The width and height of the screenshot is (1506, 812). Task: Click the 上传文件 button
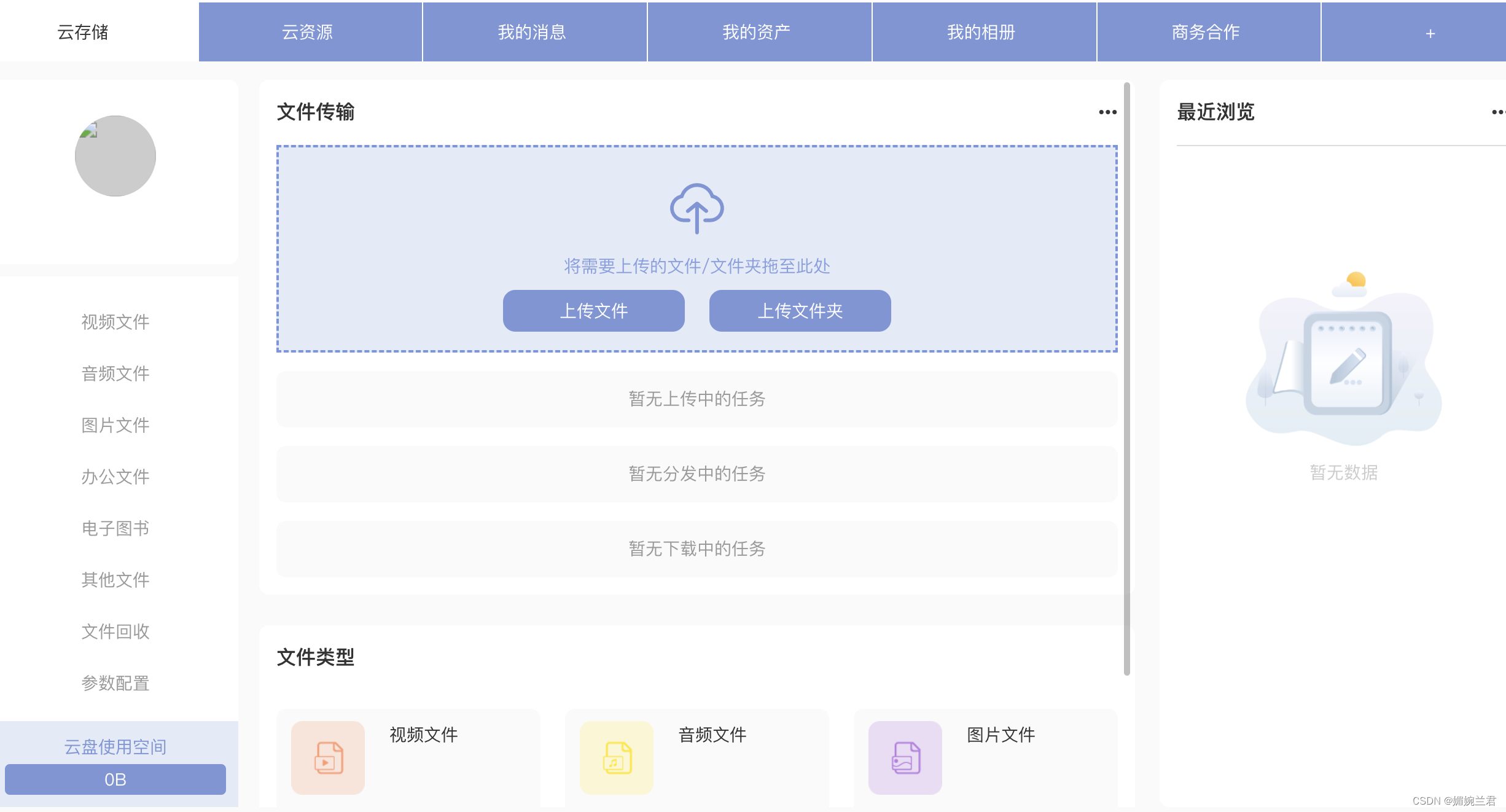coord(593,311)
